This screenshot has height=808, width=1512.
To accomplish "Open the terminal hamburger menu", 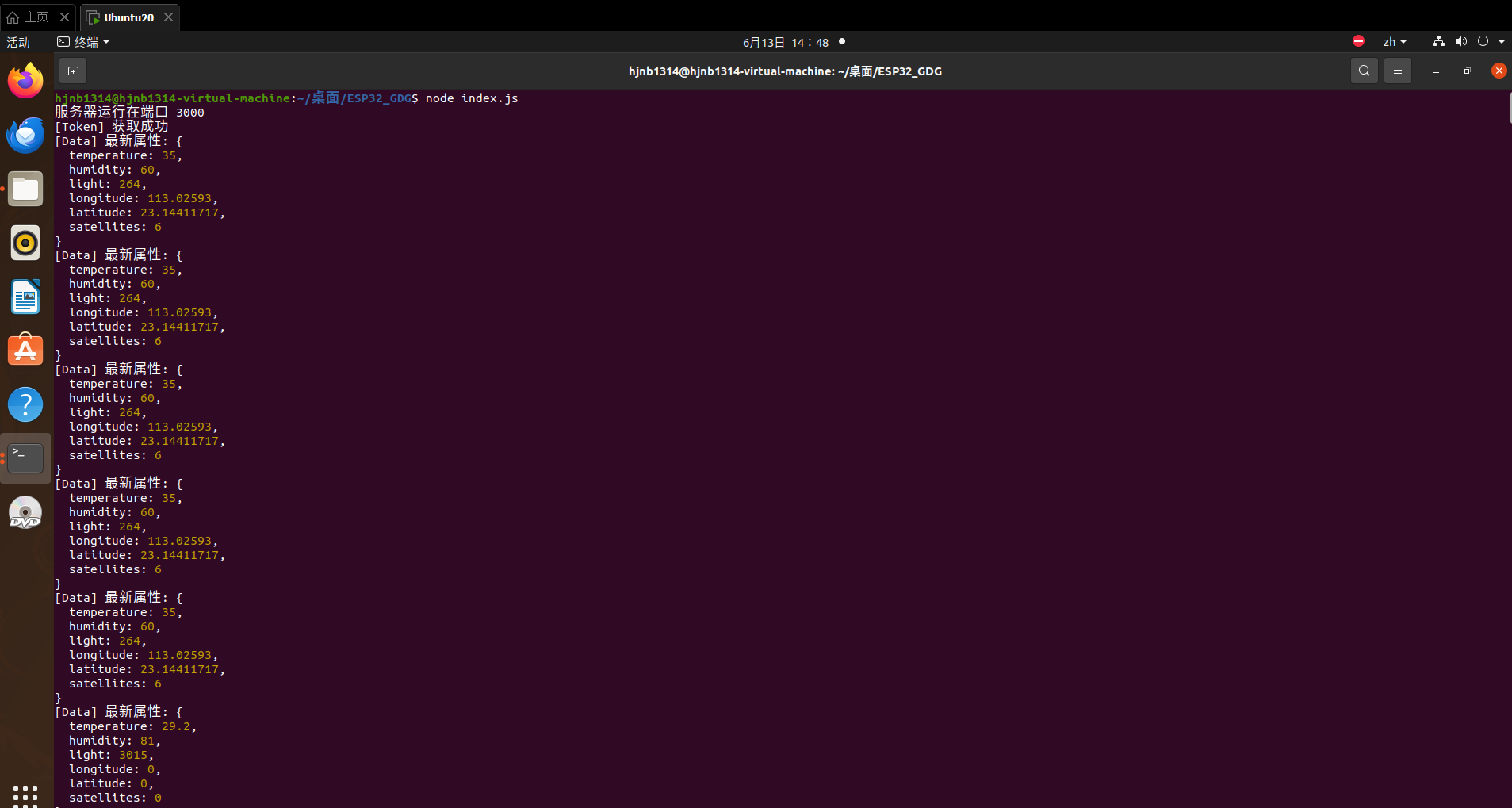I will [1397, 71].
